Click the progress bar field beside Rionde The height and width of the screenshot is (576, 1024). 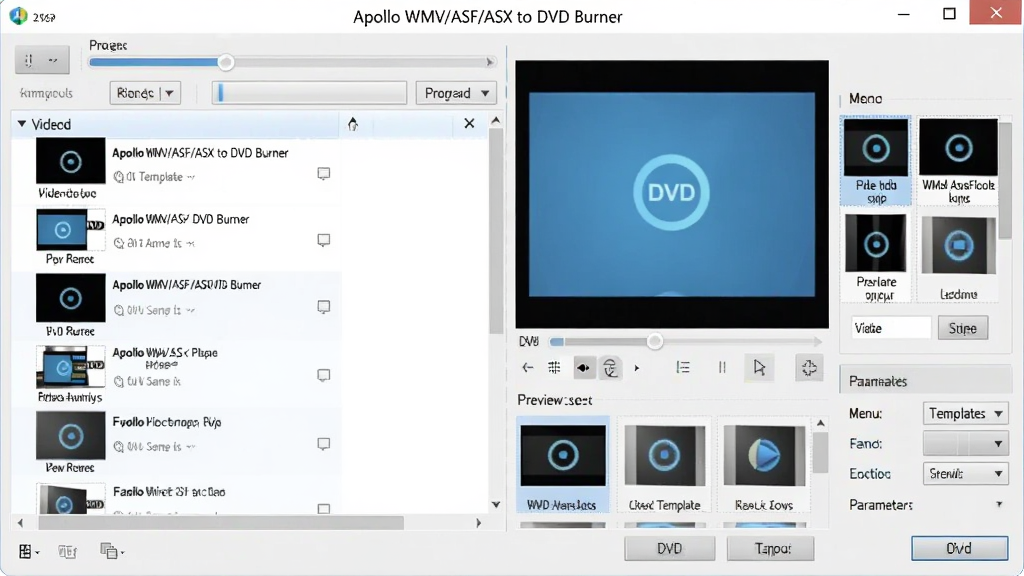click(x=309, y=93)
